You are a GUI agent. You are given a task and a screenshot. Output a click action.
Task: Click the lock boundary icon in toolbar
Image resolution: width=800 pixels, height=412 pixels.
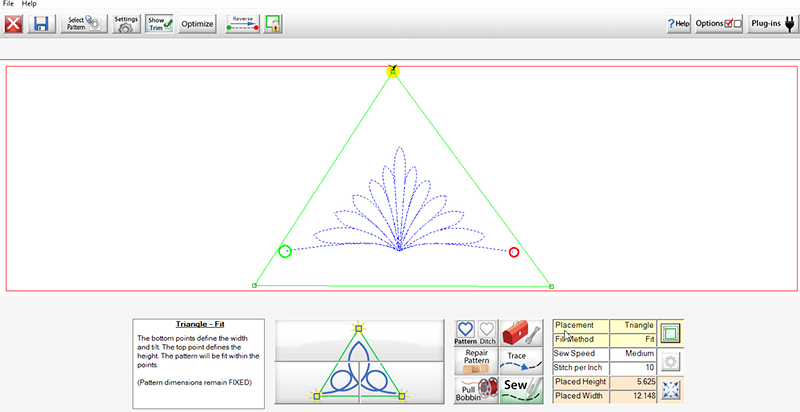[272, 23]
